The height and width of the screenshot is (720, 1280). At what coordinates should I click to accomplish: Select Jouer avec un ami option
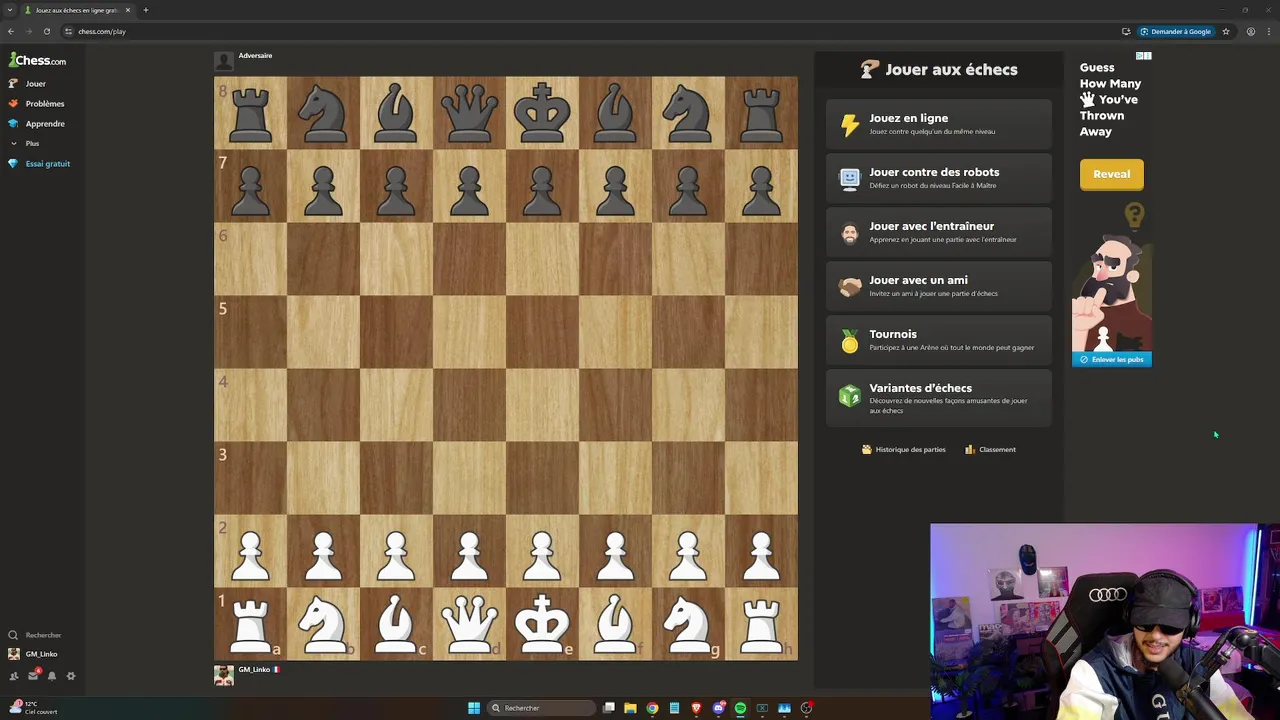(939, 286)
